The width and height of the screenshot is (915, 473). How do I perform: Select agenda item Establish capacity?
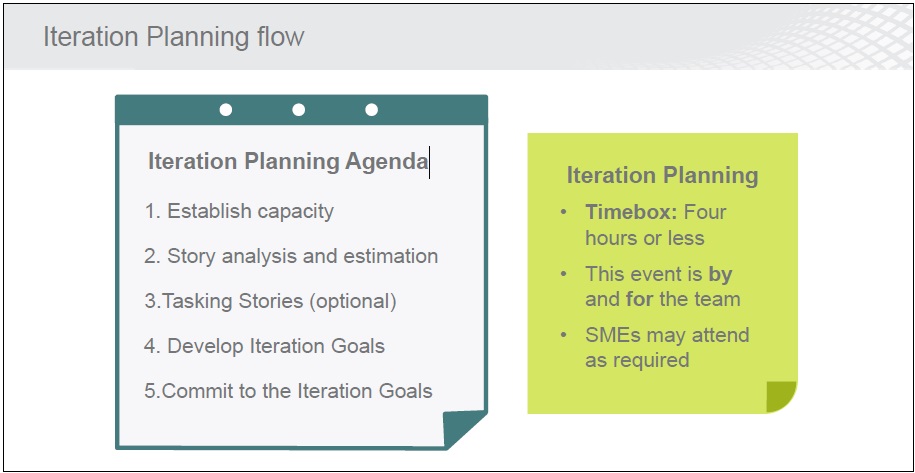tap(239, 211)
